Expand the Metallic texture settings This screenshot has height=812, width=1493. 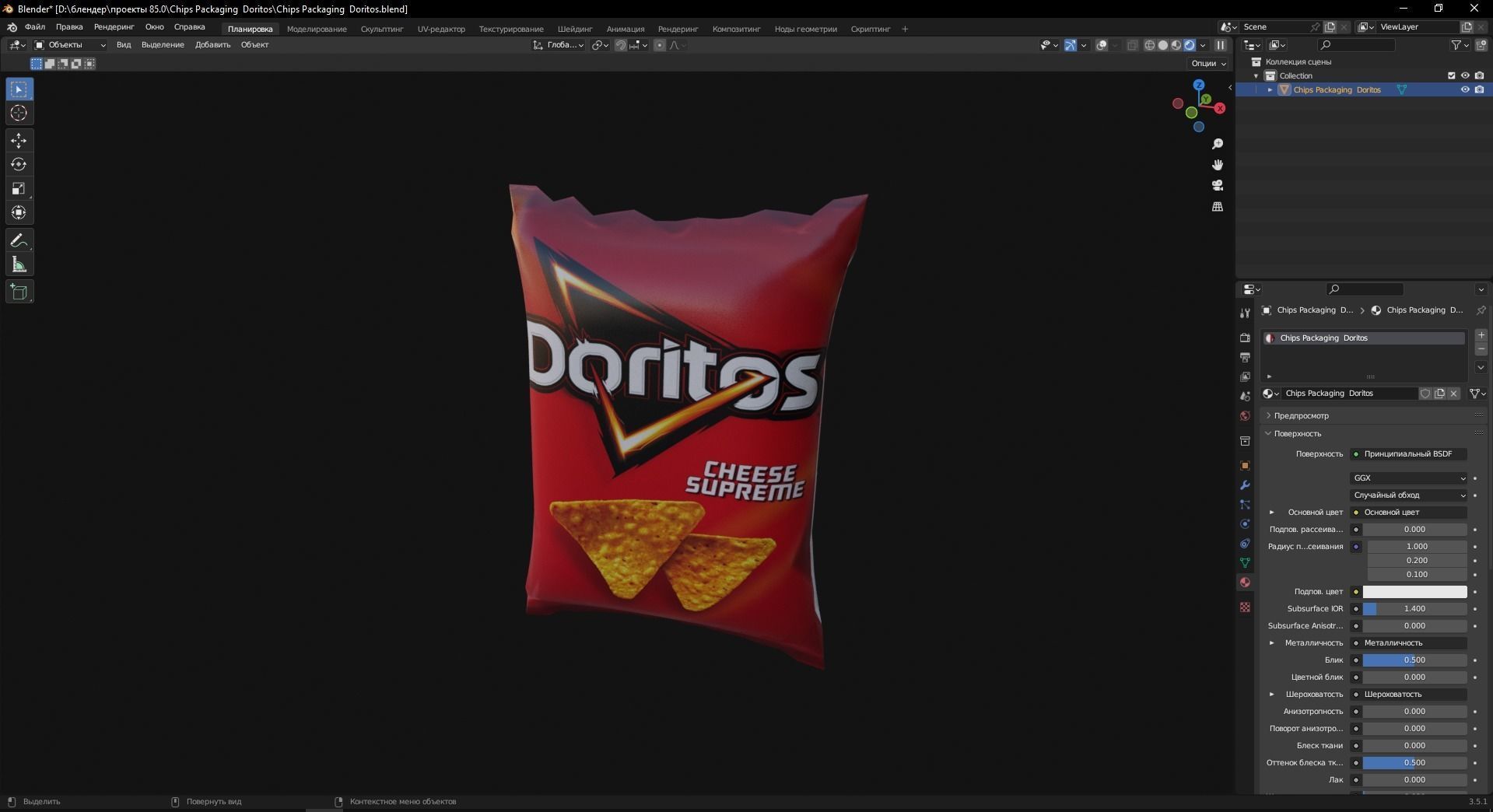pyautogui.click(x=1272, y=642)
